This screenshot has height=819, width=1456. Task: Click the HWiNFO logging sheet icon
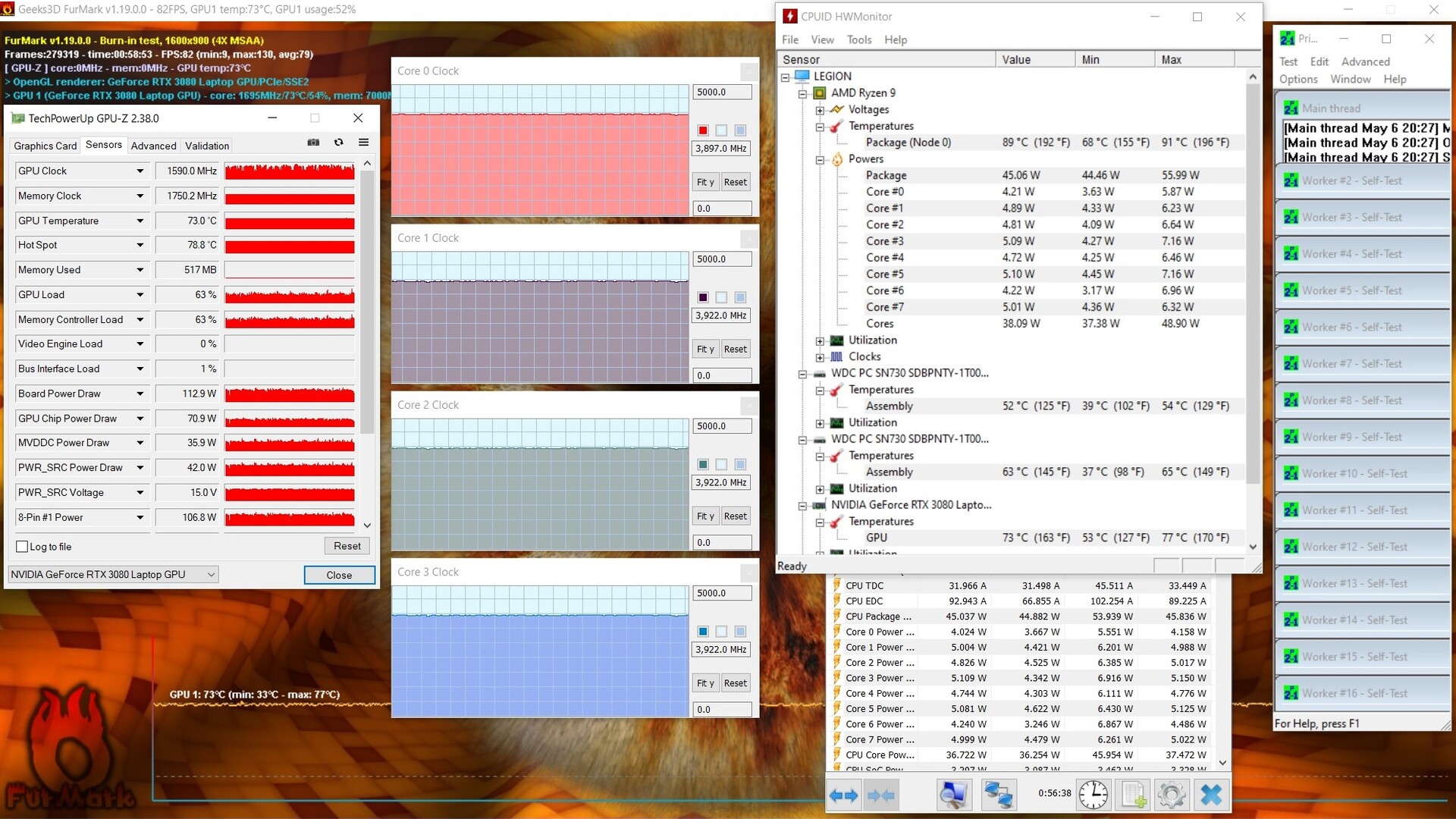tap(1134, 795)
